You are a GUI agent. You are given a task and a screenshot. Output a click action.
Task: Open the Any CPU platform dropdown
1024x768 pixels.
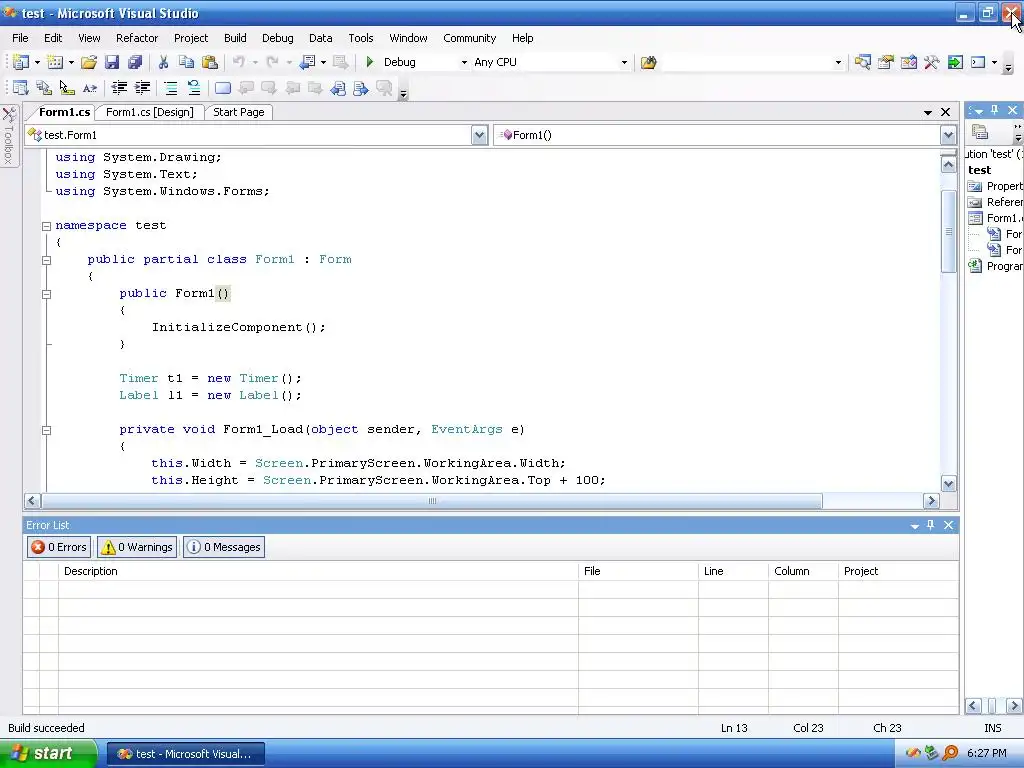point(624,63)
